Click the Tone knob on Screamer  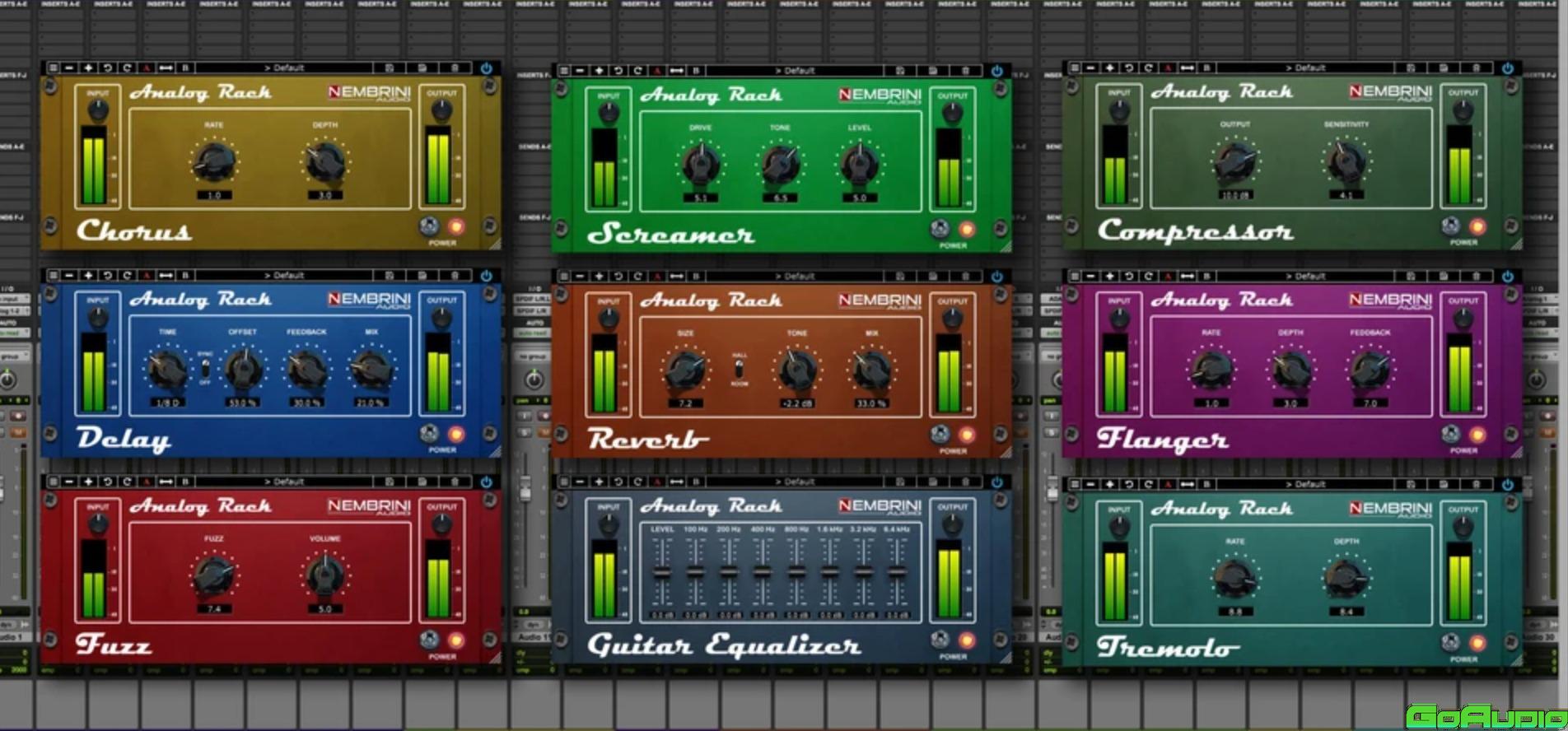[x=780, y=164]
